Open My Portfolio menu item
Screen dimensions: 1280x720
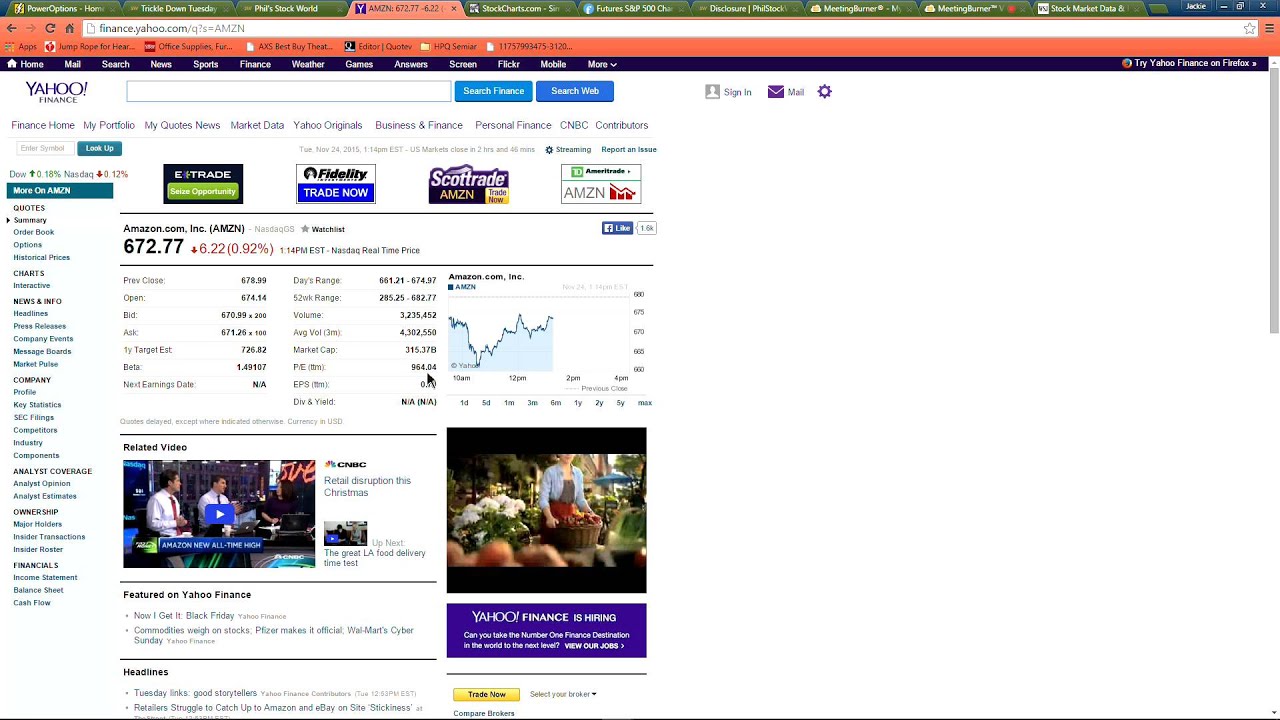[109, 125]
